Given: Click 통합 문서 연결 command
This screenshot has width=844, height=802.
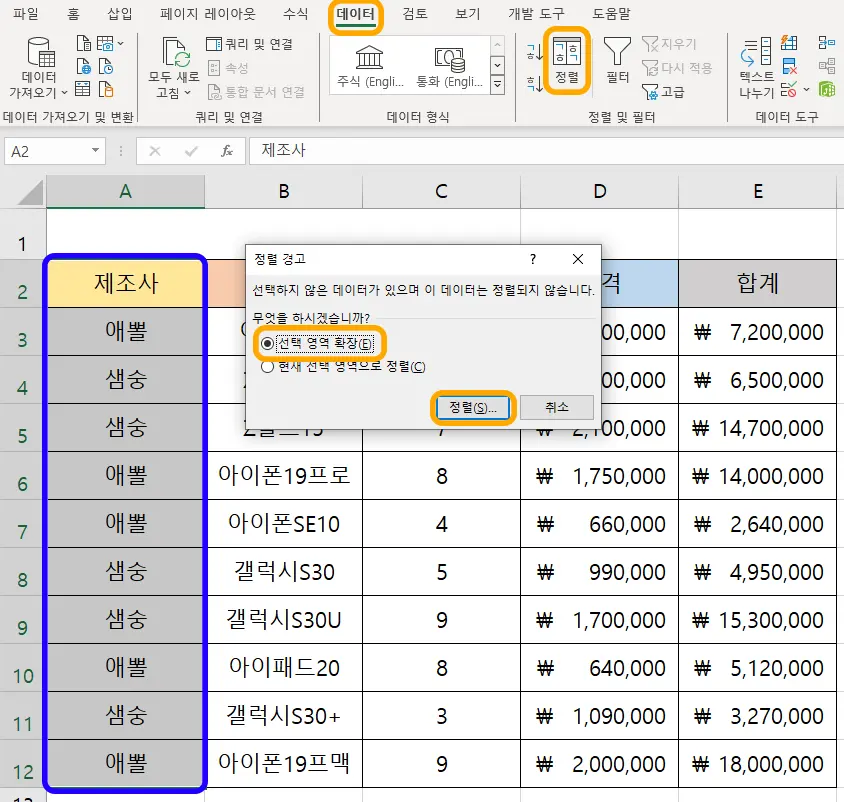Looking at the screenshot, I should [256, 92].
